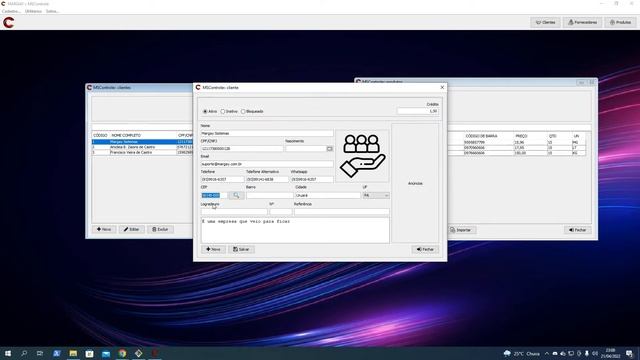Open the Sobre menu
The width and height of the screenshot is (640, 360).
click(52, 11)
